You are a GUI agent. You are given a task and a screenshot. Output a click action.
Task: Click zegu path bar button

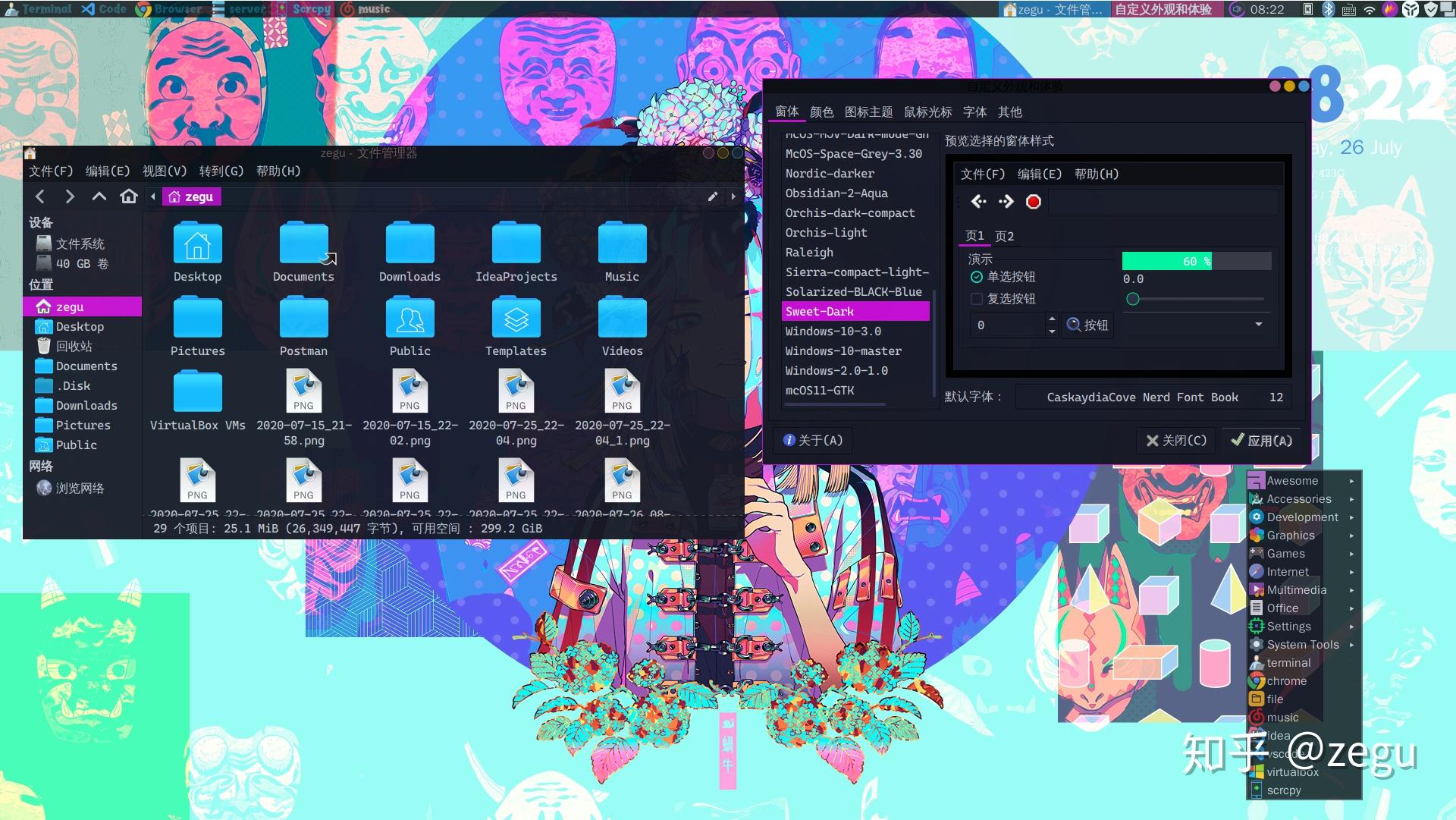click(x=191, y=197)
